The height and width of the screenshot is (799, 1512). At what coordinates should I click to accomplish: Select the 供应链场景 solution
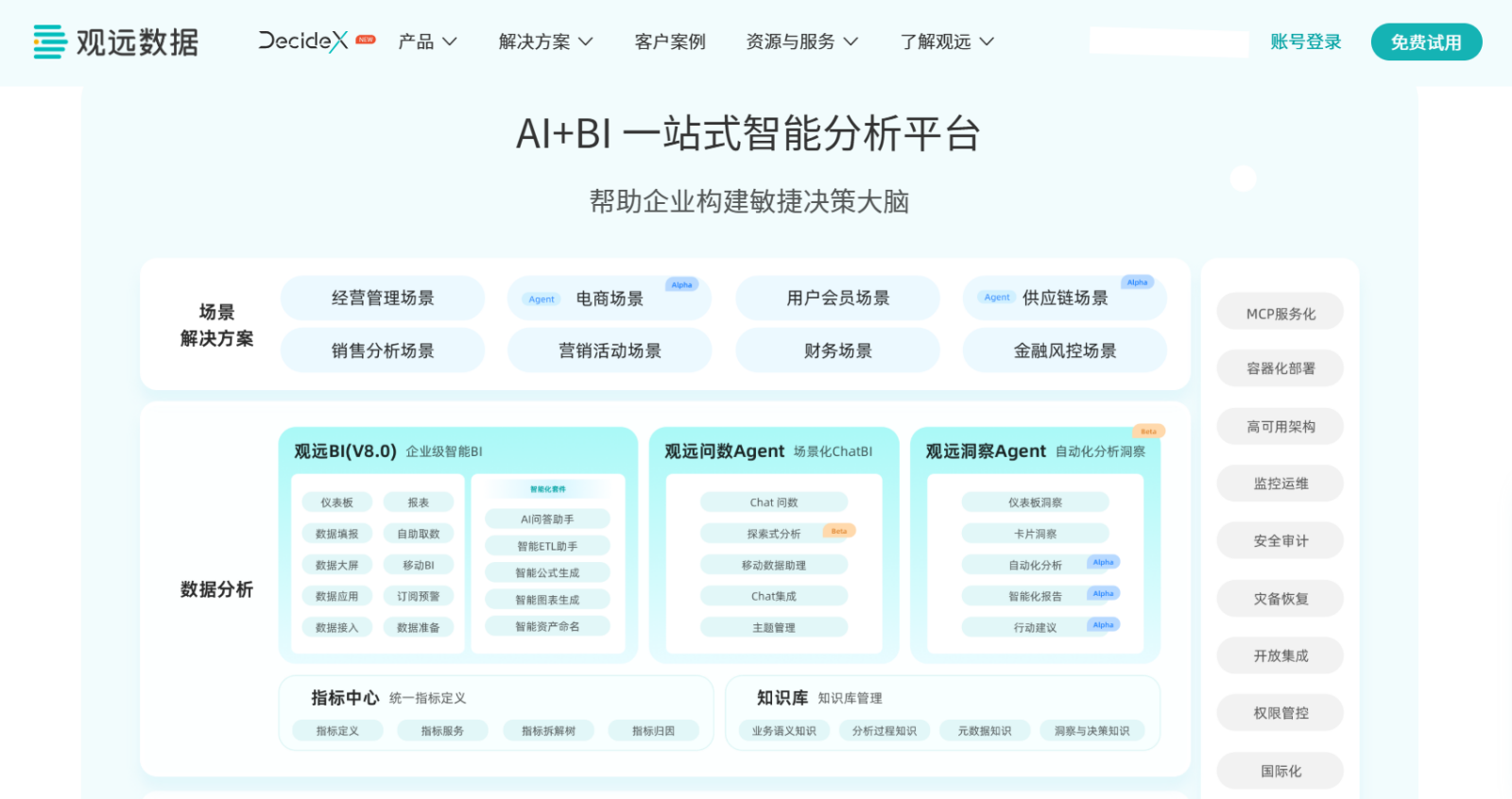coord(1065,298)
